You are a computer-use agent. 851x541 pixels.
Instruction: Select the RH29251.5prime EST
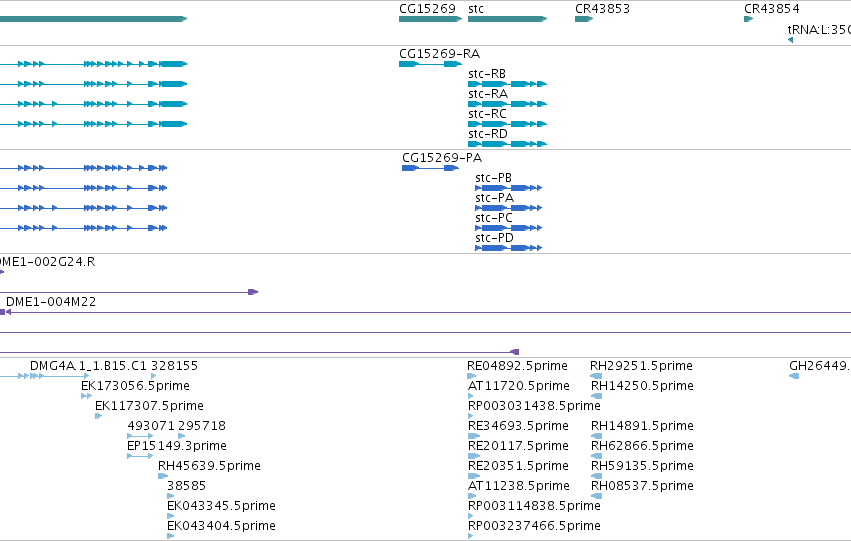[x=596, y=376]
